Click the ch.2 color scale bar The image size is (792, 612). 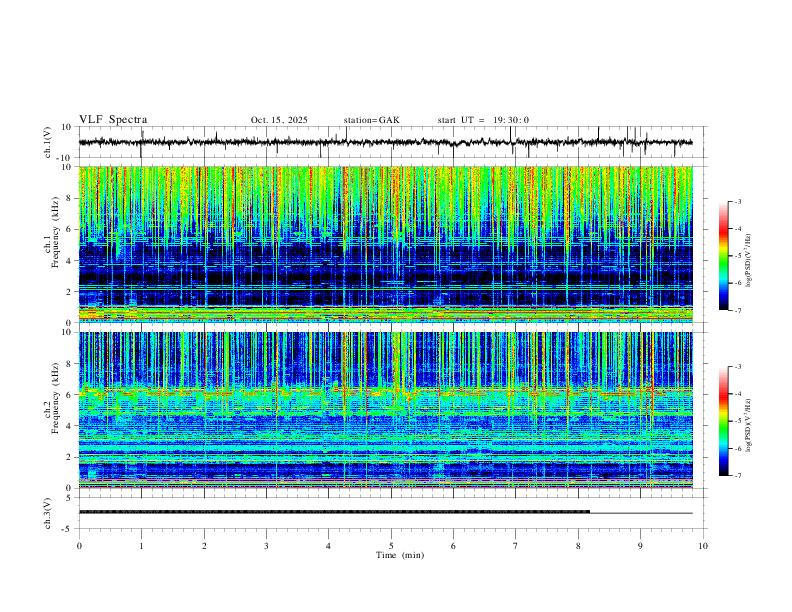[723, 421]
